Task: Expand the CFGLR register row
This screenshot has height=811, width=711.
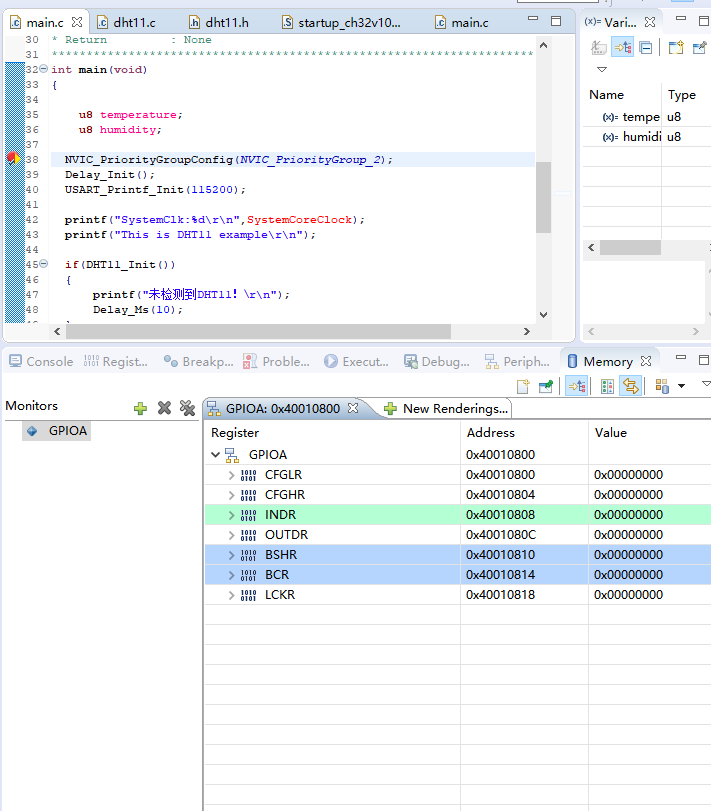Action: [232, 475]
